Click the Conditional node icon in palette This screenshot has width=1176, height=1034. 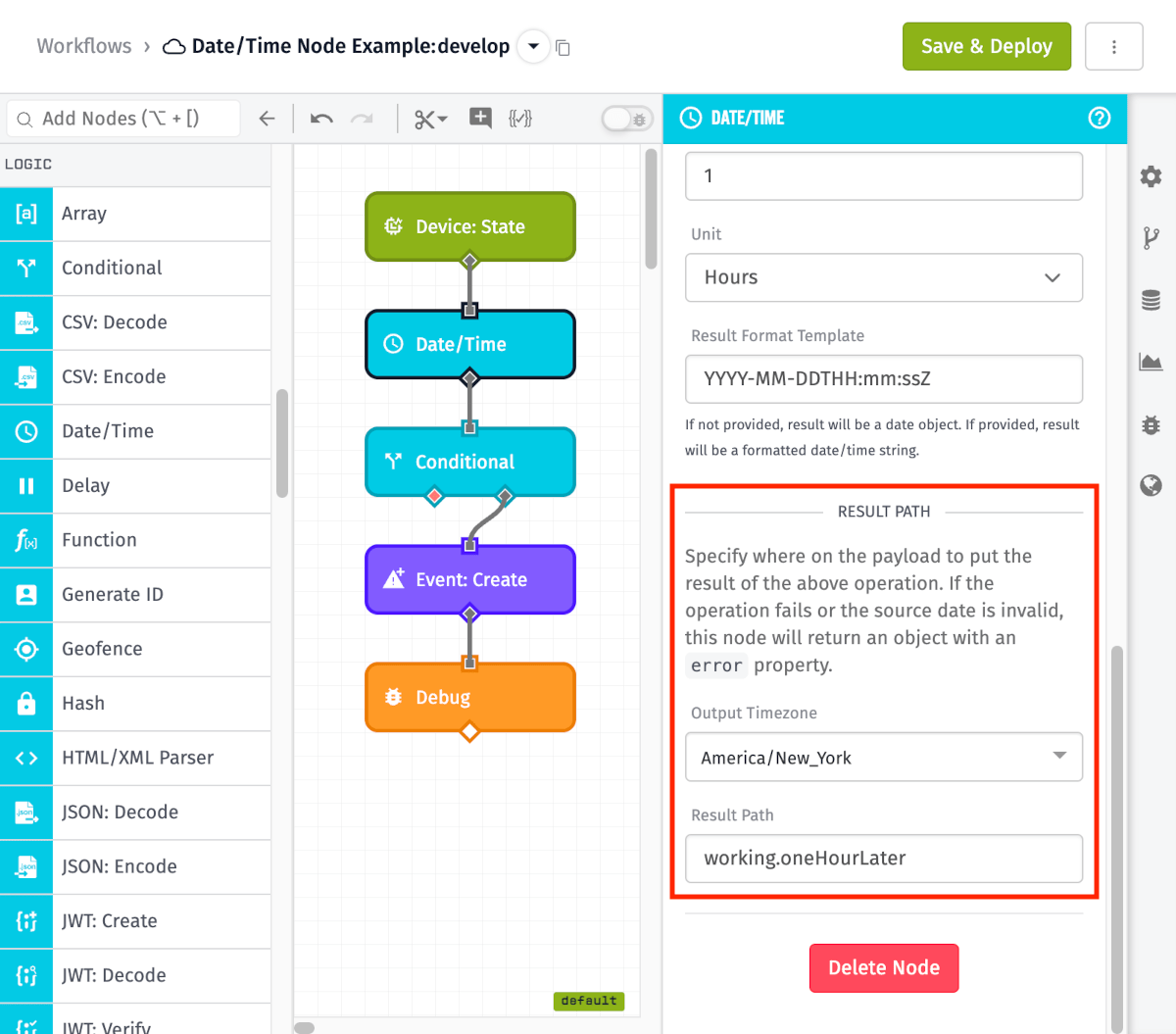(x=26, y=268)
